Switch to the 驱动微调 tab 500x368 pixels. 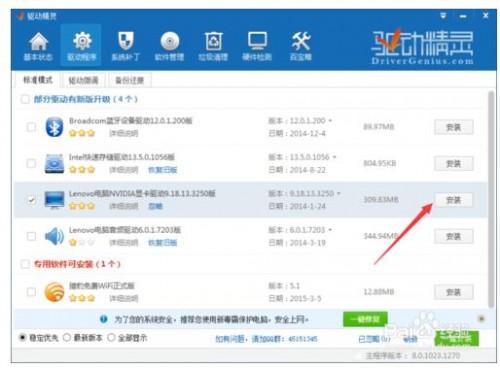pos(83,80)
